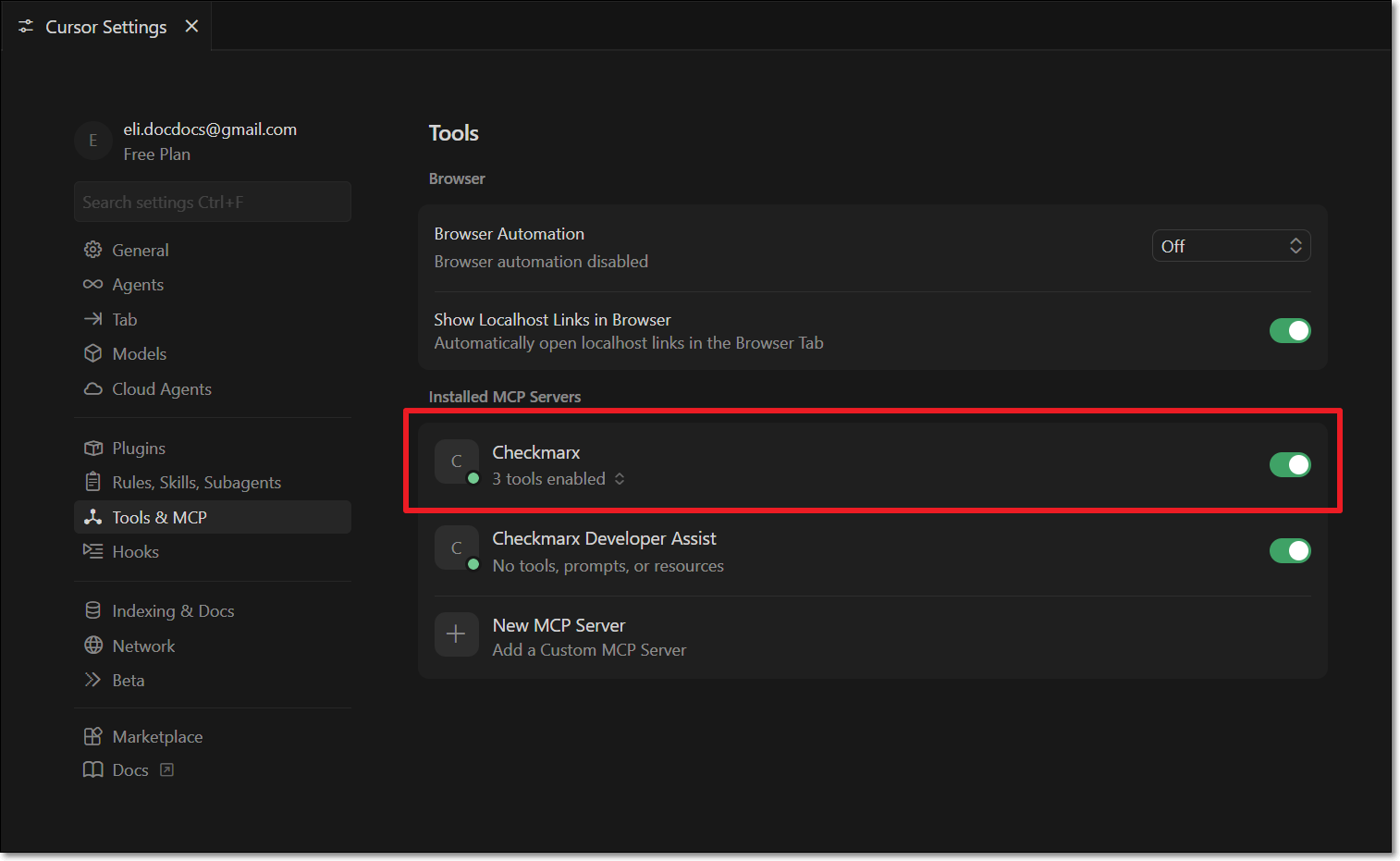The height and width of the screenshot is (861, 1400).
Task: Click the Network globe icon
Action: [x=92, y=646]
